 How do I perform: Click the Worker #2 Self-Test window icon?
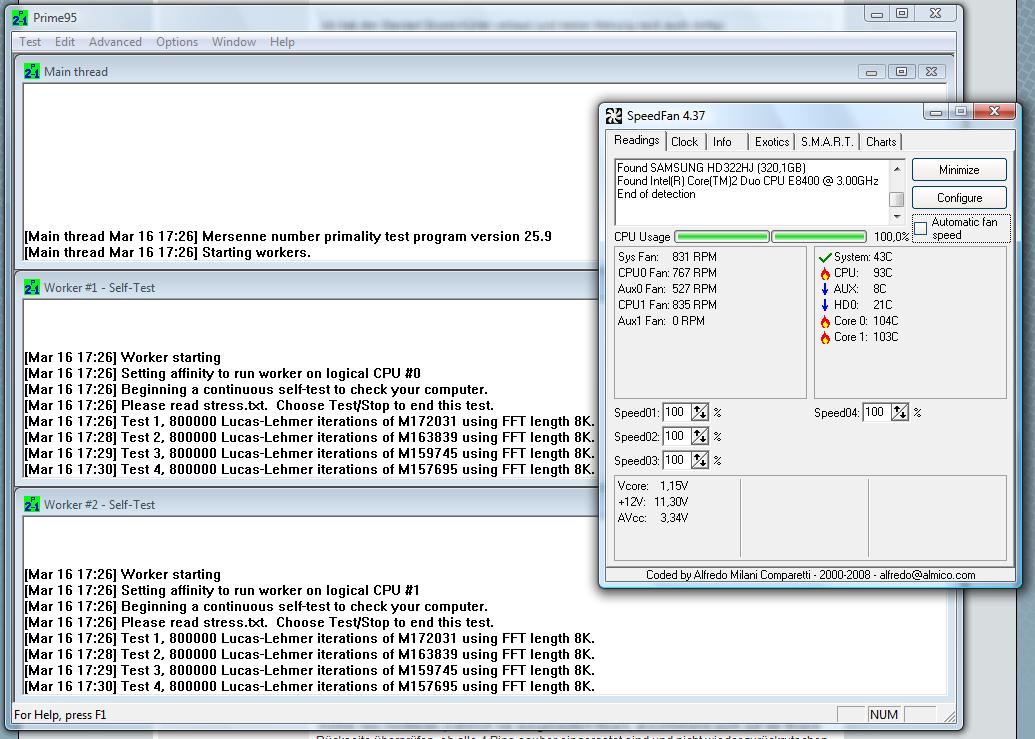(x=32, y=505)
